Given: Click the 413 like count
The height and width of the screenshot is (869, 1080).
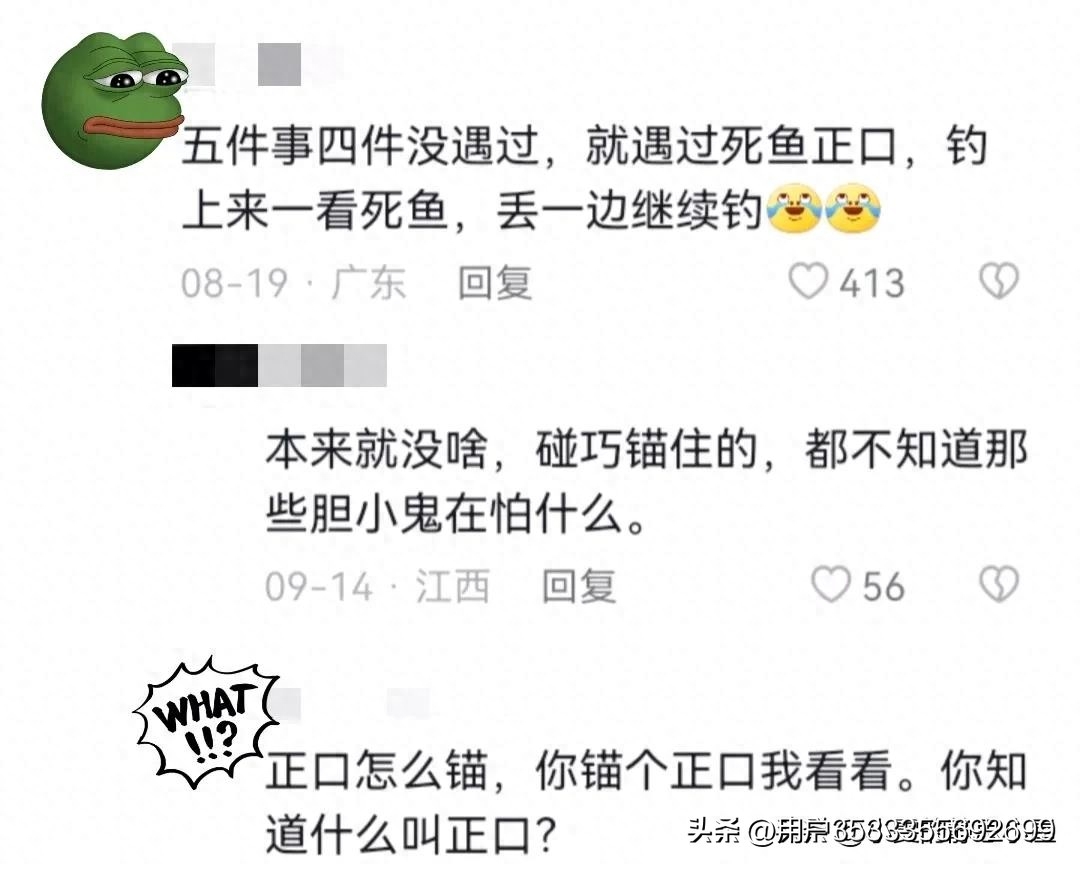Looking at the screenshot, I should (x=872, y=283).
